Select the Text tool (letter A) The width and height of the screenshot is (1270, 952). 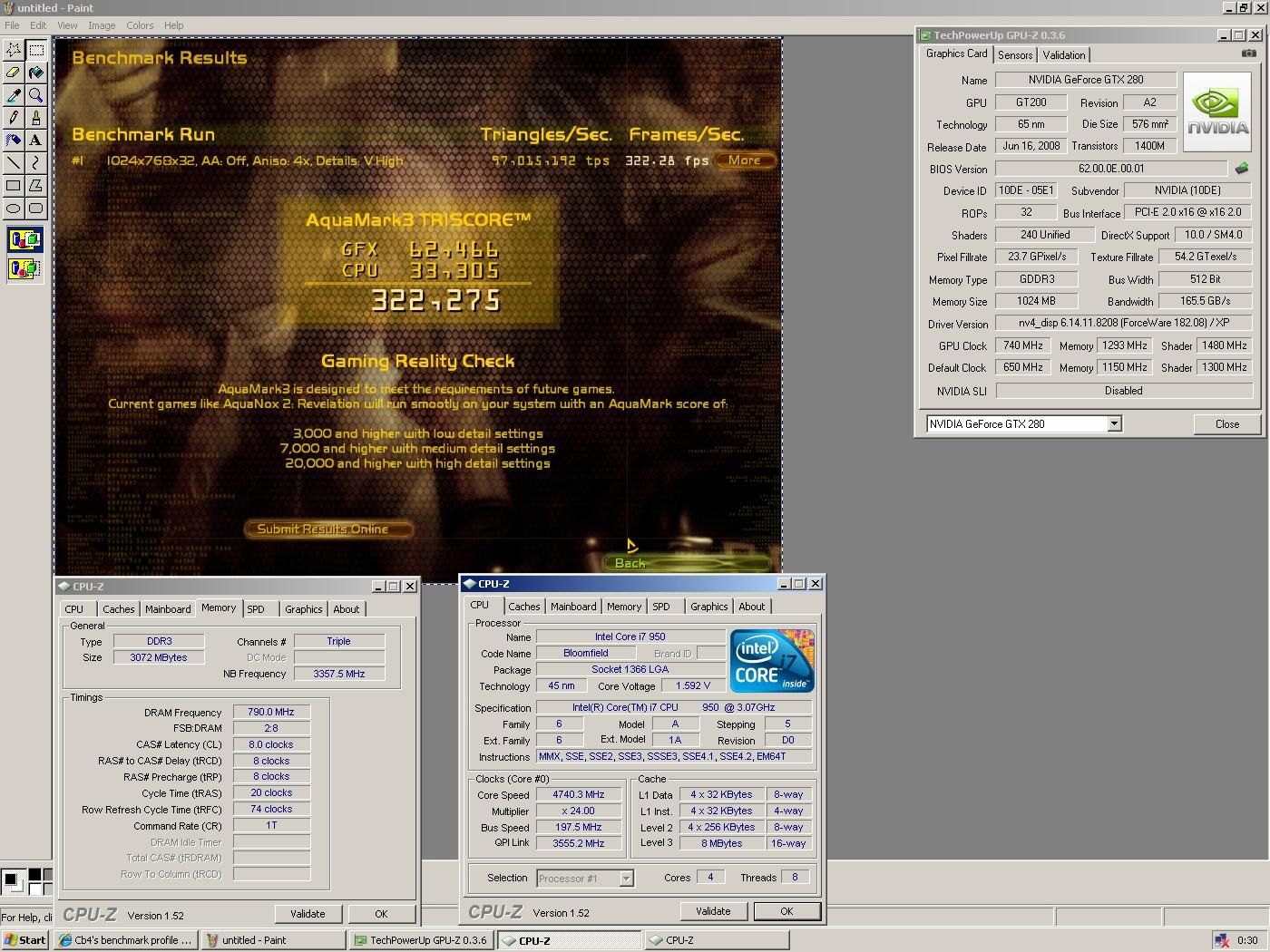click(x=36, y=140)
